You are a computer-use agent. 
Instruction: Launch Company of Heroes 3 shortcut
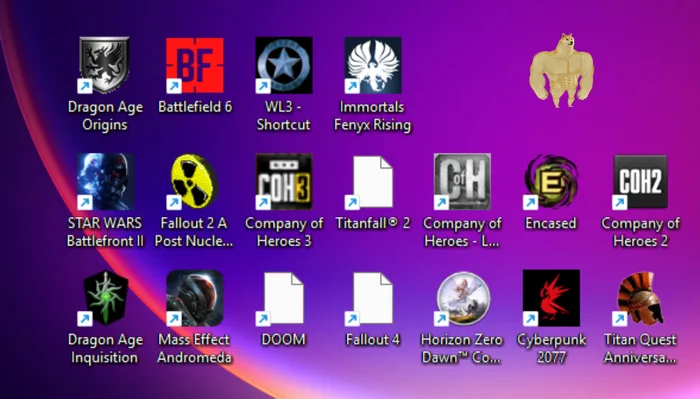283,182
